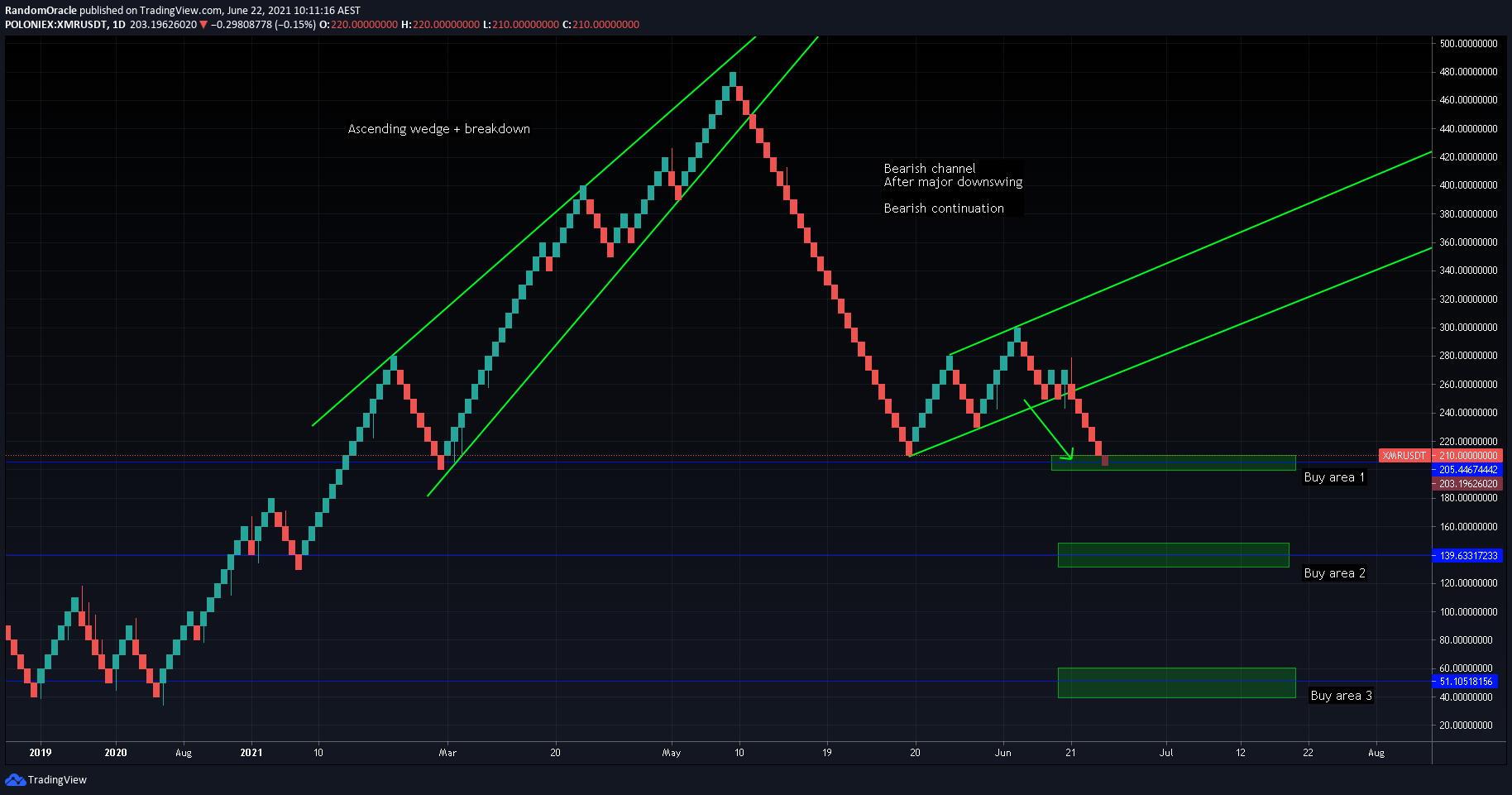This screenshot has height=795, width=1512.
Task: Click the 2021 time axis label
Action: pos(251,753)
